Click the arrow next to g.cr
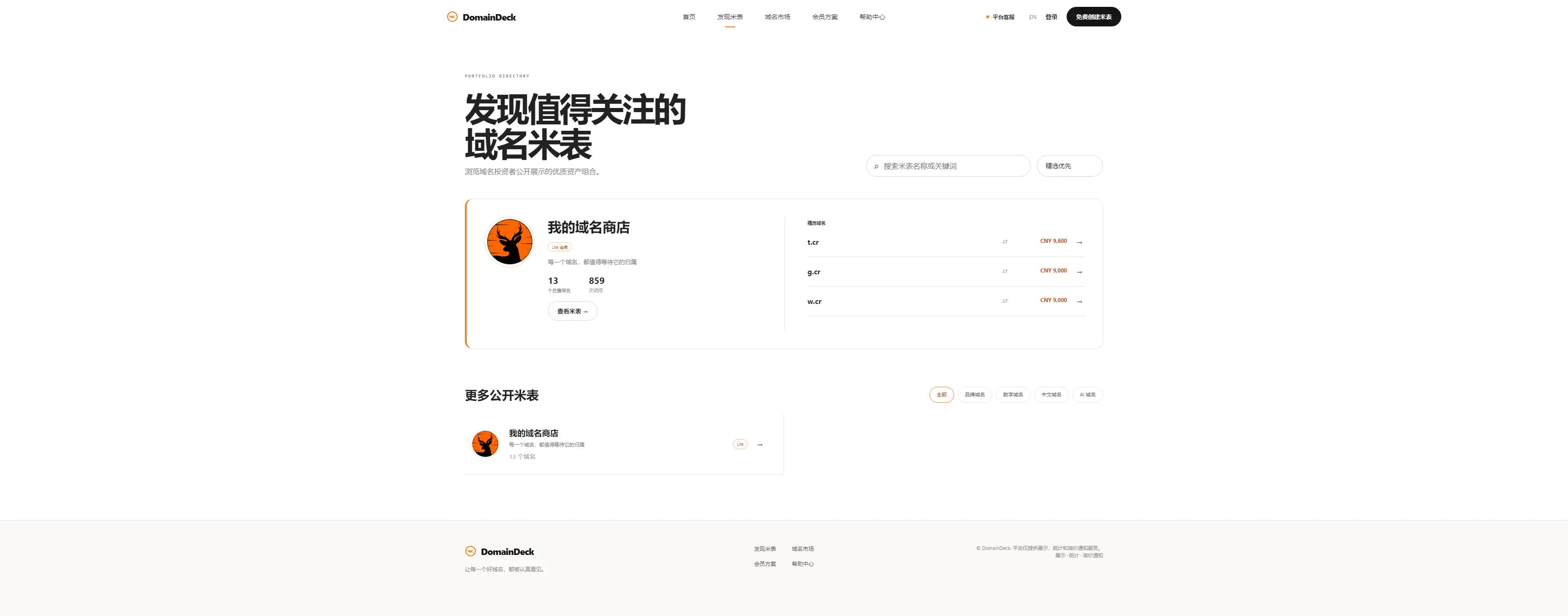 (x=1079, y=272)
